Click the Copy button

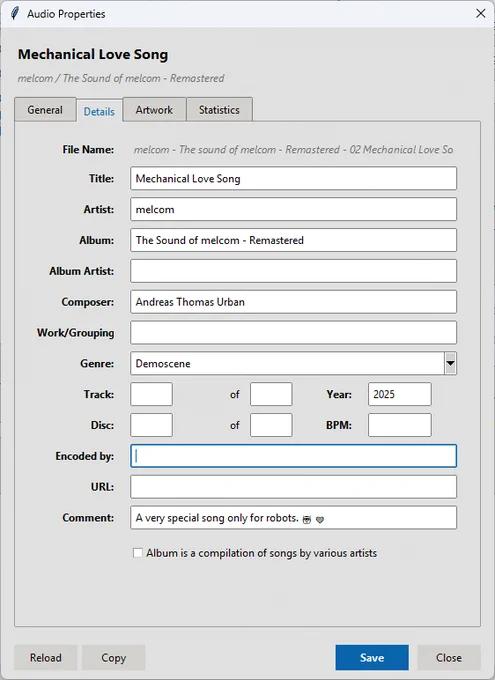coord(113,657)
